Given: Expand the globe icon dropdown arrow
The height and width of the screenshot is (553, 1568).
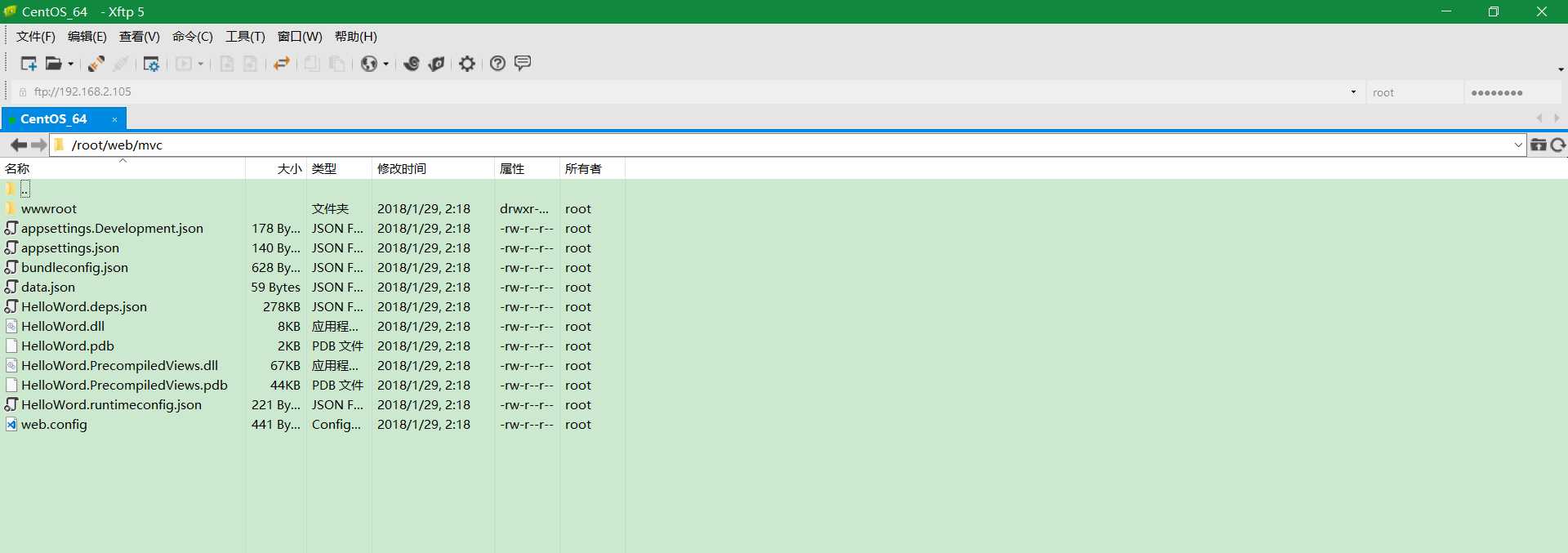Looking at the screenshot, I should [x=385, y=64].
